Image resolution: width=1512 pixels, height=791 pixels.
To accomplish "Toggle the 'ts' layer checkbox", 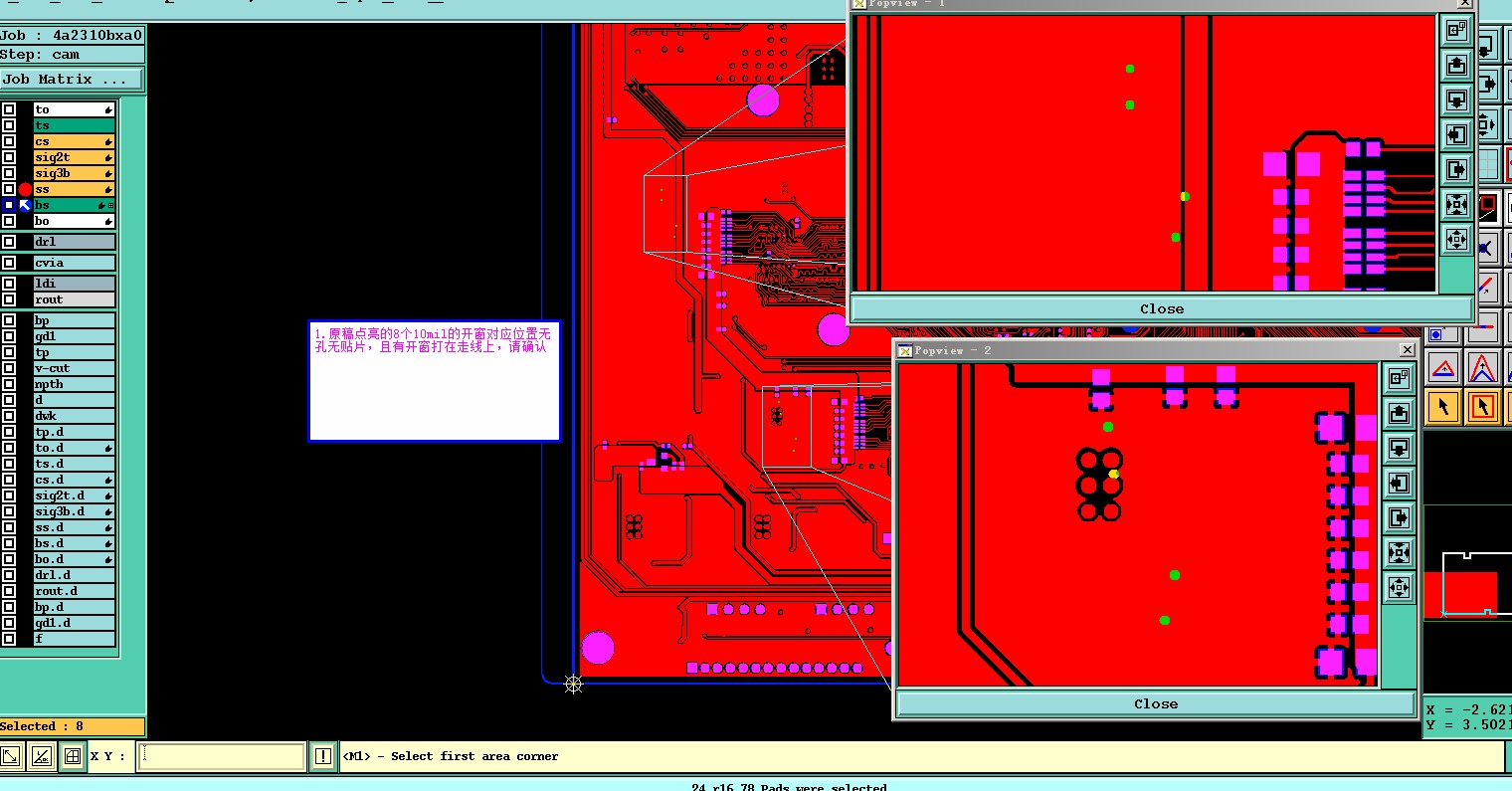I will point(9,125).
